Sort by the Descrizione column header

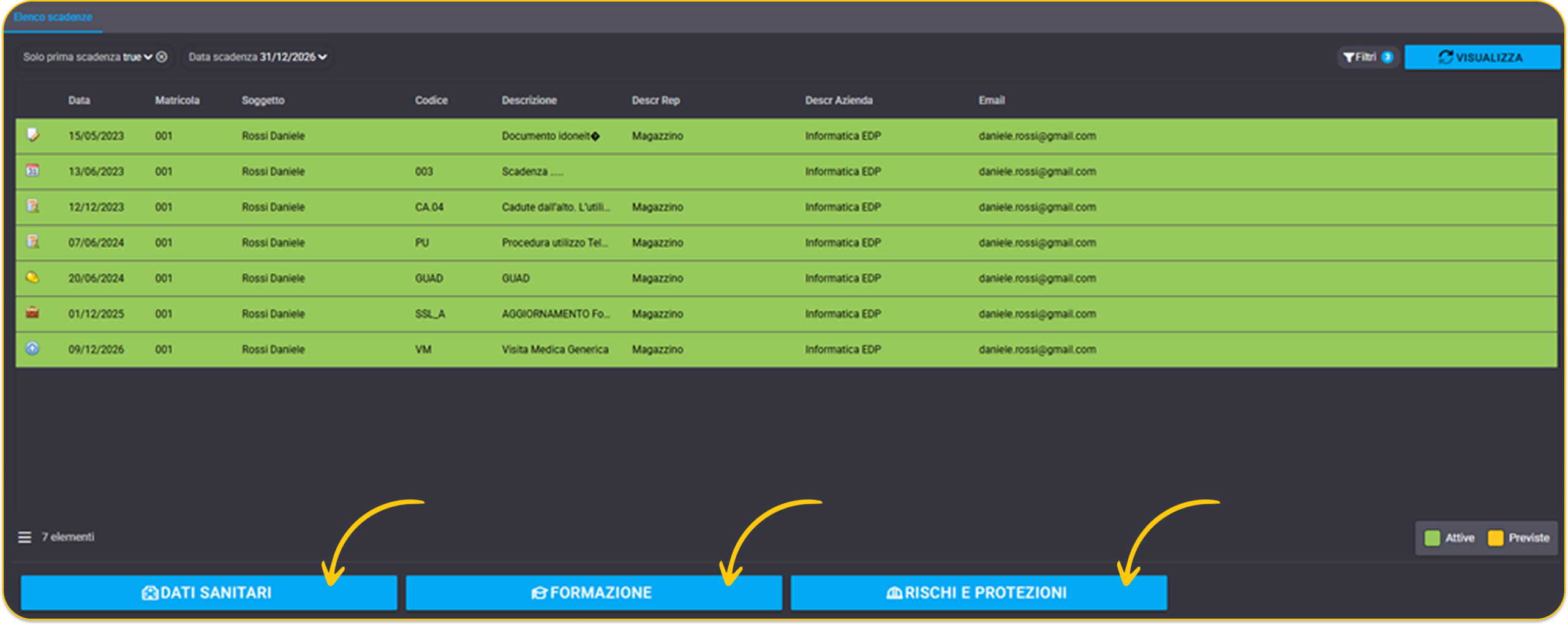529,100
